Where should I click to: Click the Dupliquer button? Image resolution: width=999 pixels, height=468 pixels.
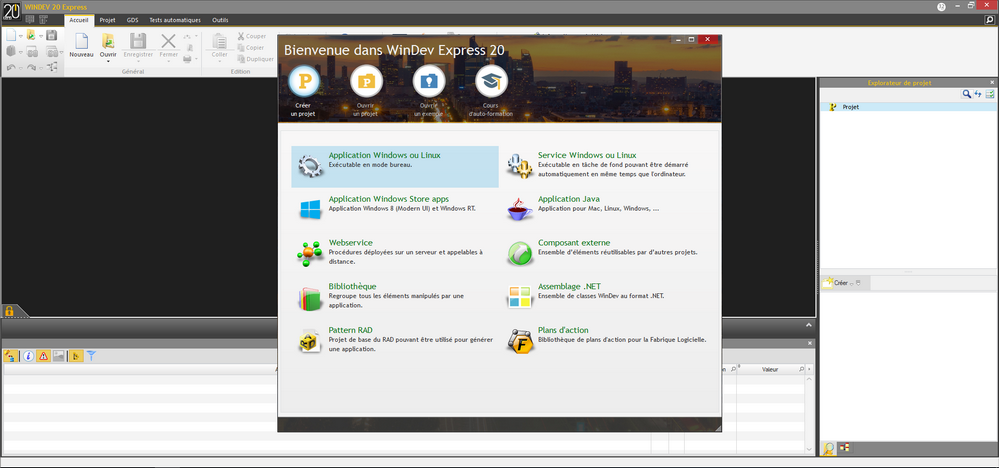pos(255,59)
